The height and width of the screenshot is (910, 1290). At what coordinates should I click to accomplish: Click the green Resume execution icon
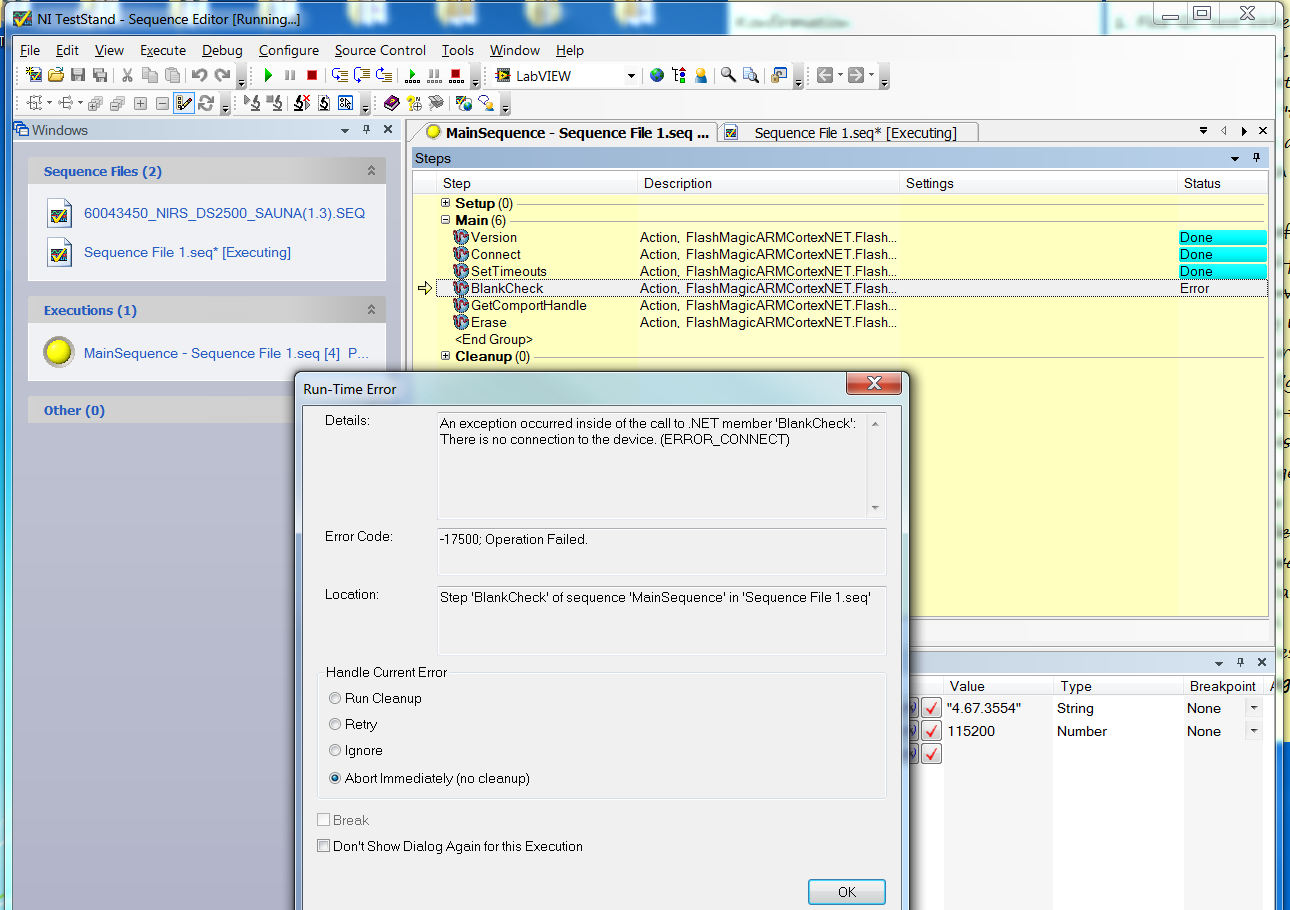pos(268,75)
